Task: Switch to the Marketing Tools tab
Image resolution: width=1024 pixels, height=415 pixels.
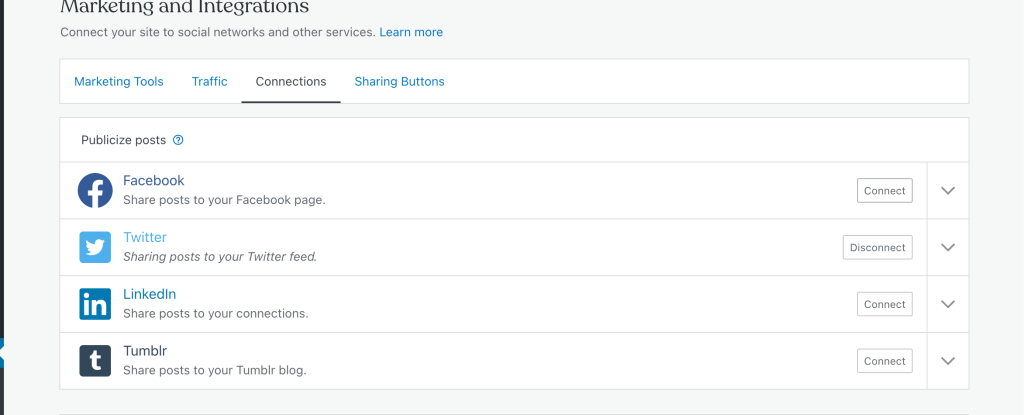Action: (119, 82)
